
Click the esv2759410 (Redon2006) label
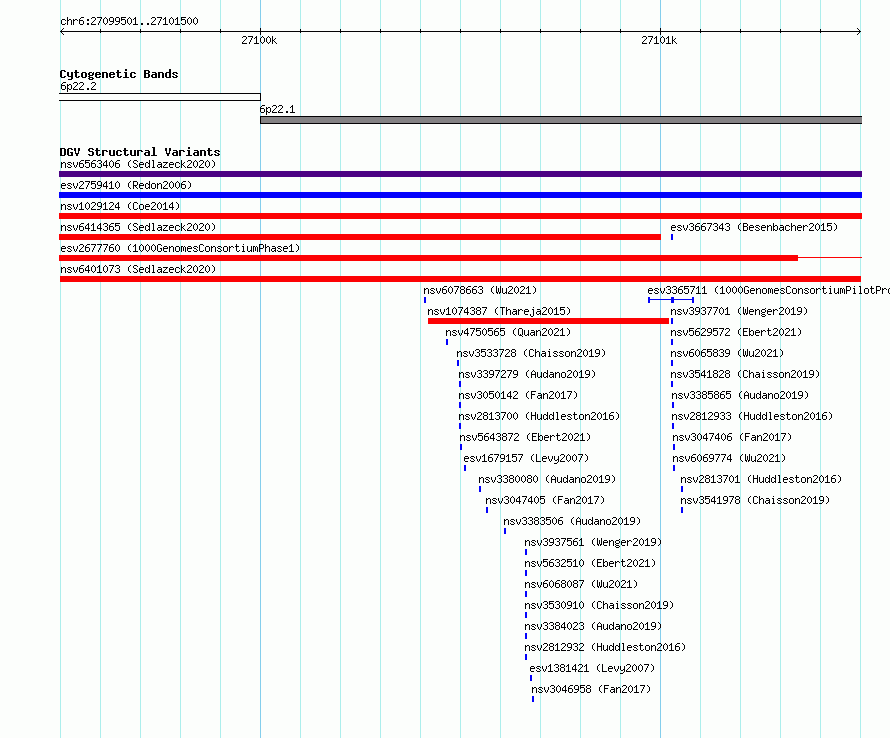[x=126, y=185]
